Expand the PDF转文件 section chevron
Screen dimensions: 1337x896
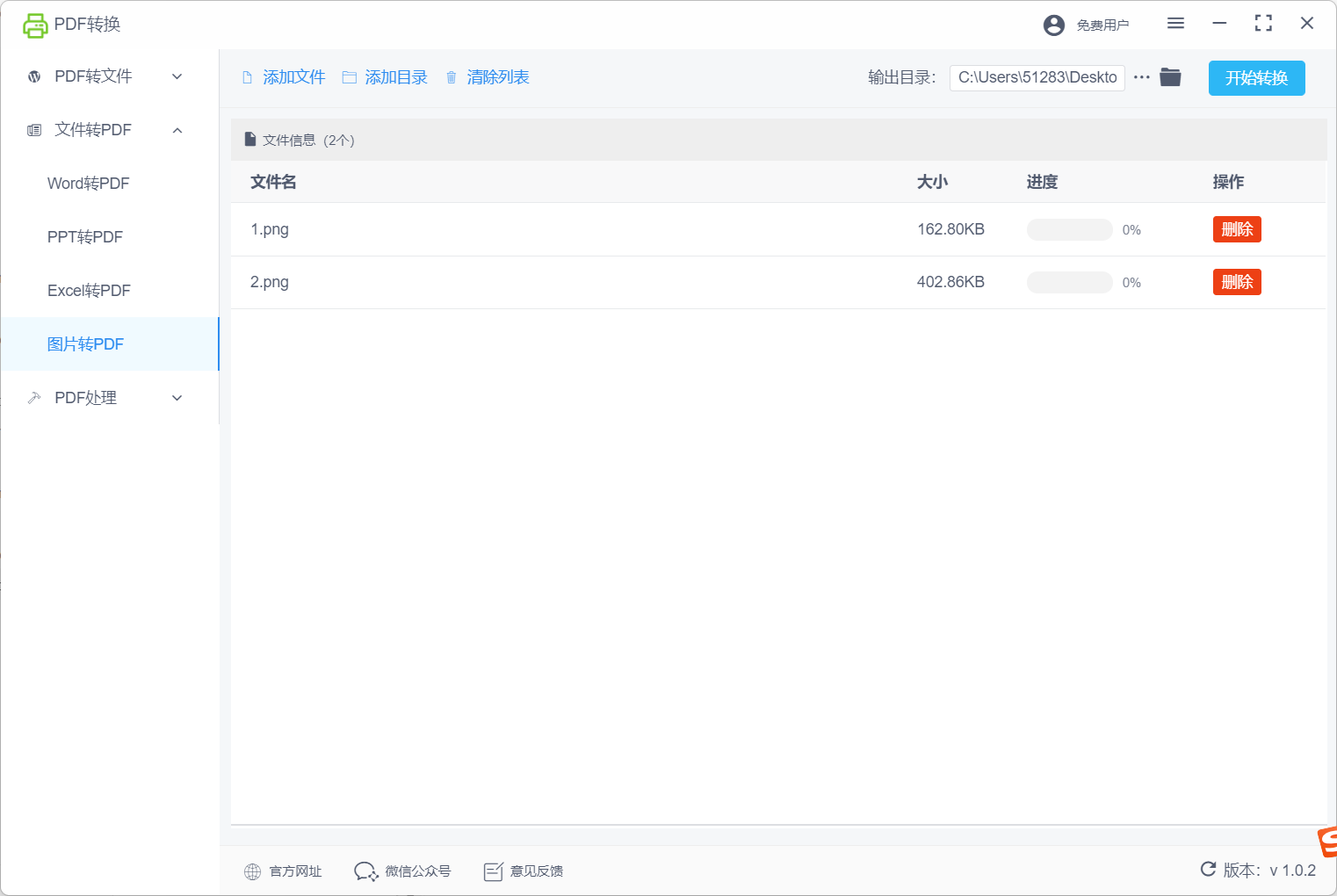pos(177,76)
